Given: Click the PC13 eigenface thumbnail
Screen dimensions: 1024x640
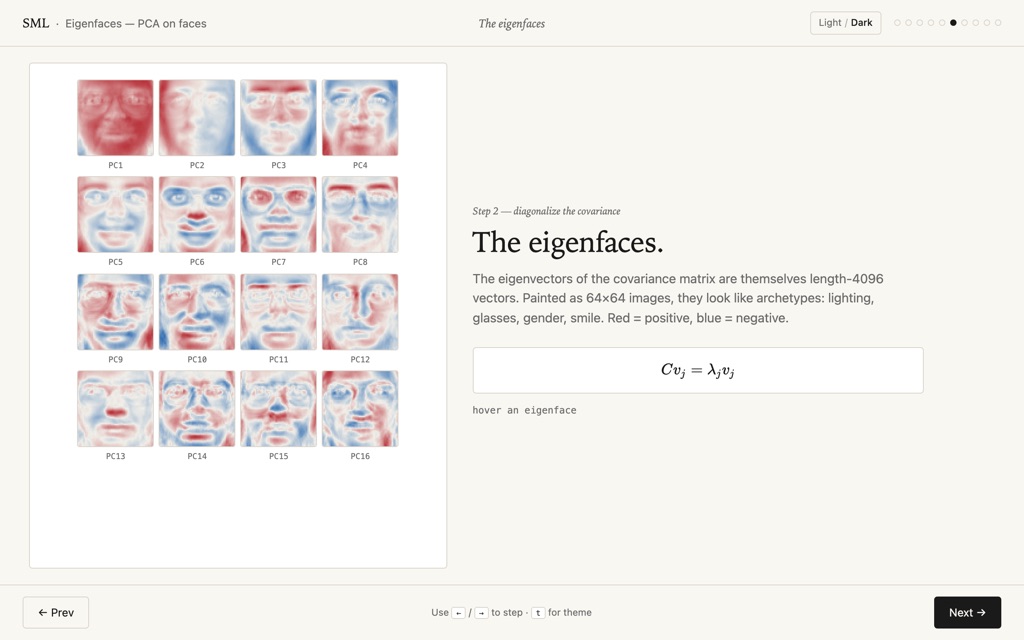Looking at the screenshot, I should point(116,409).
